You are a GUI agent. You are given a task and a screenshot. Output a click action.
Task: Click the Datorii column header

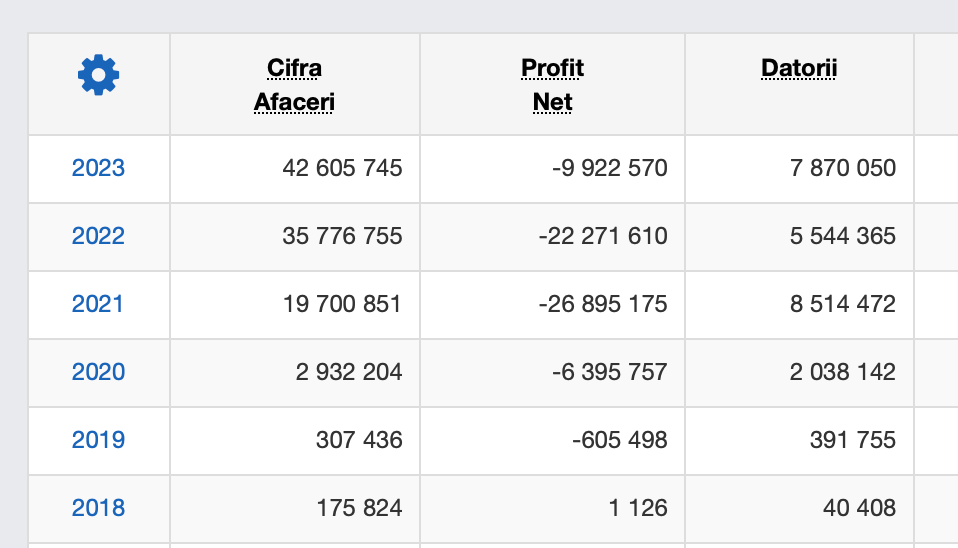799,68
